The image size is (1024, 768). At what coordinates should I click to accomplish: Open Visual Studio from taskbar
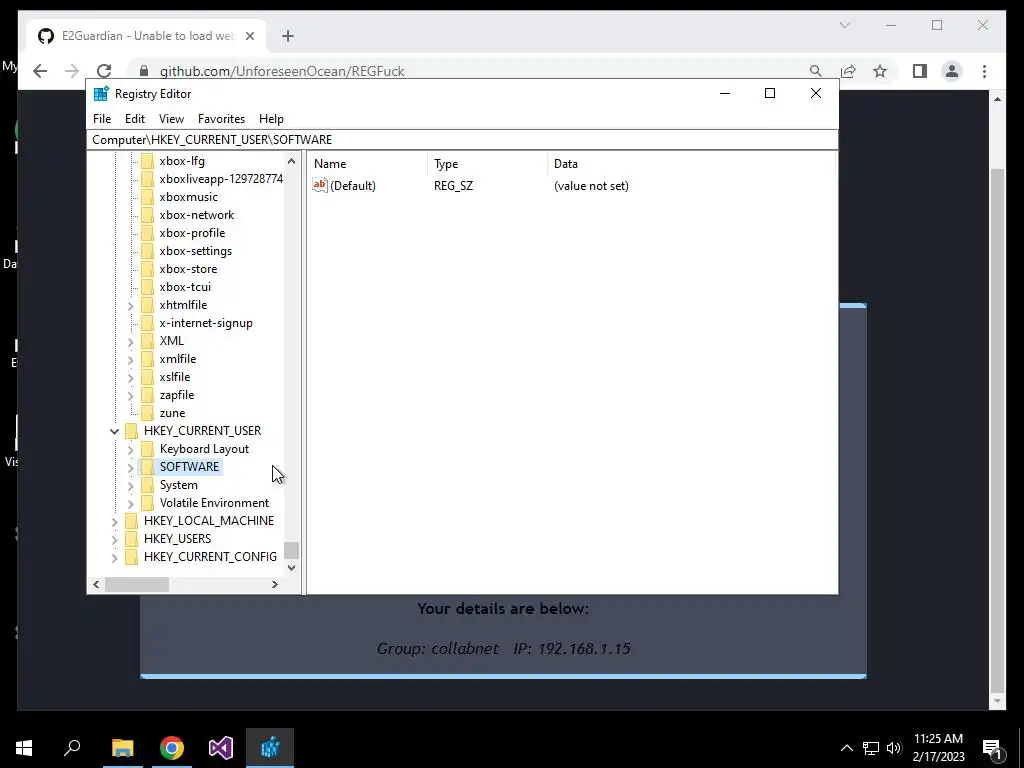point(221,748)
